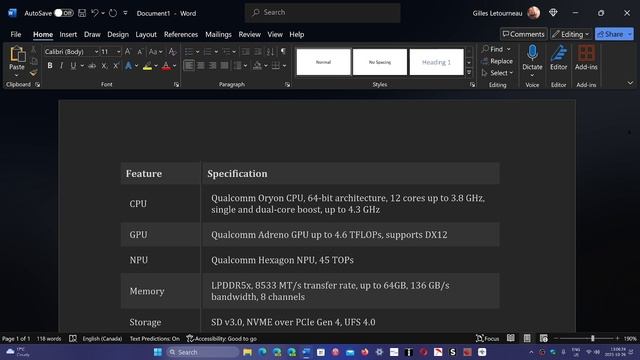This screenshot has height=360, width=640.
Task: Click the Share button
Action: point(610,34)
